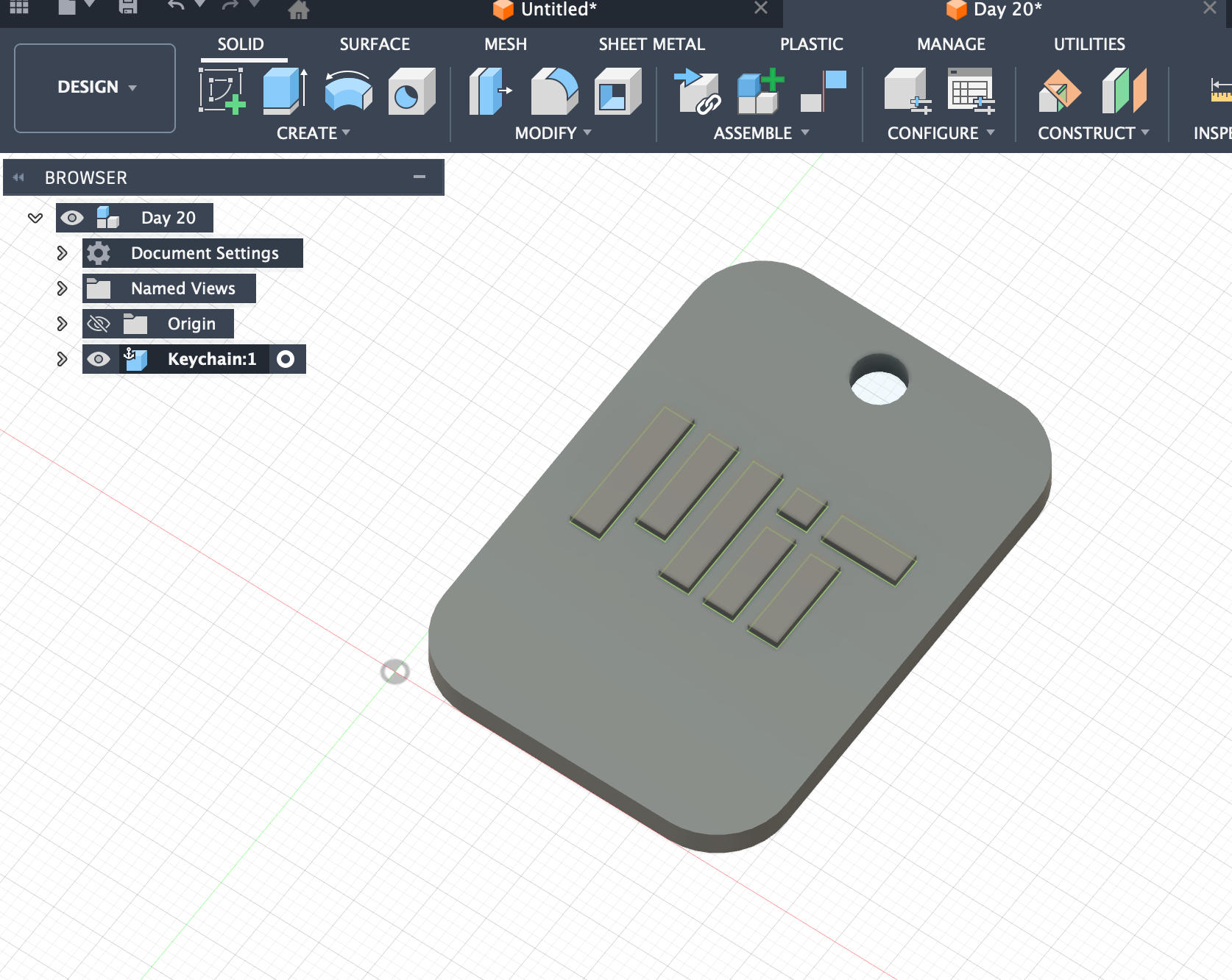This screenshot has height=980, width=1232.
Task: Click the Extrude tool icon
Action: pos(285,91)
